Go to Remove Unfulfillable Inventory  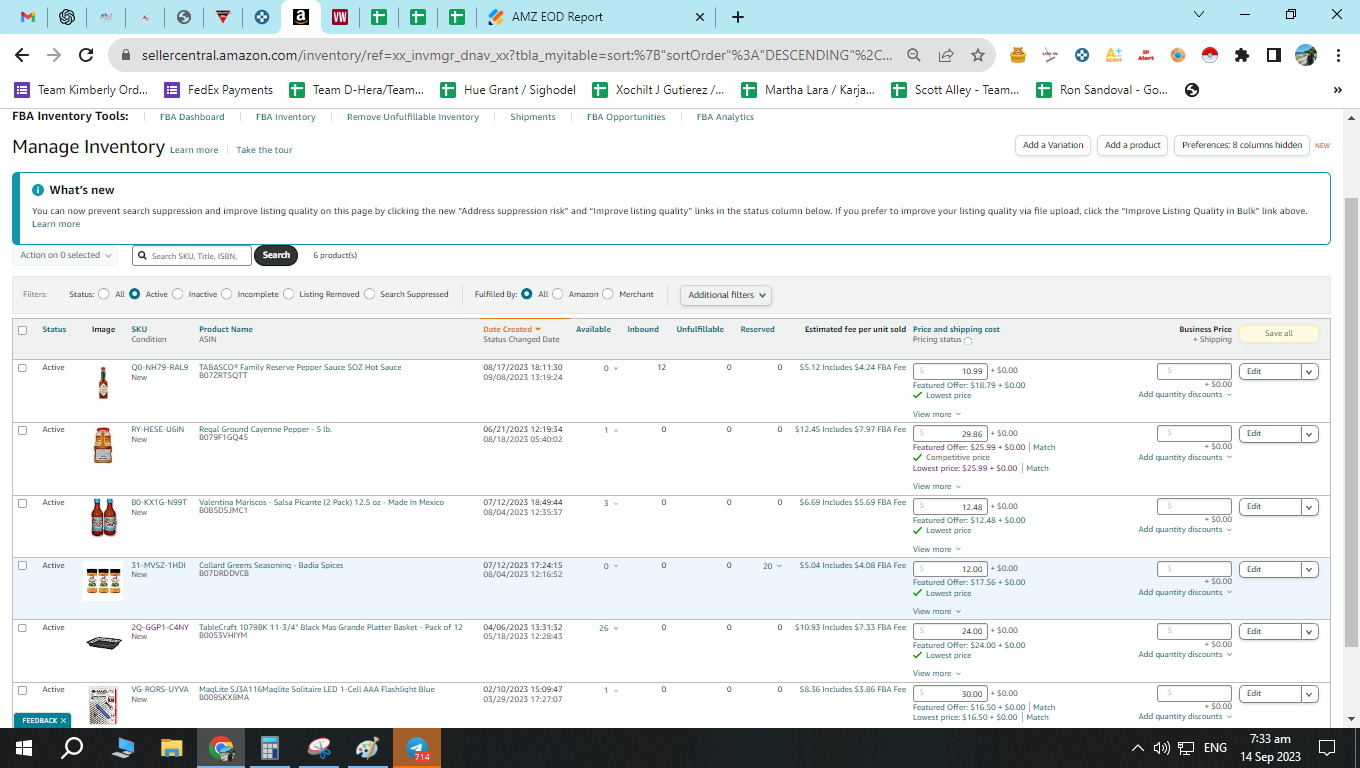[413, 117]
